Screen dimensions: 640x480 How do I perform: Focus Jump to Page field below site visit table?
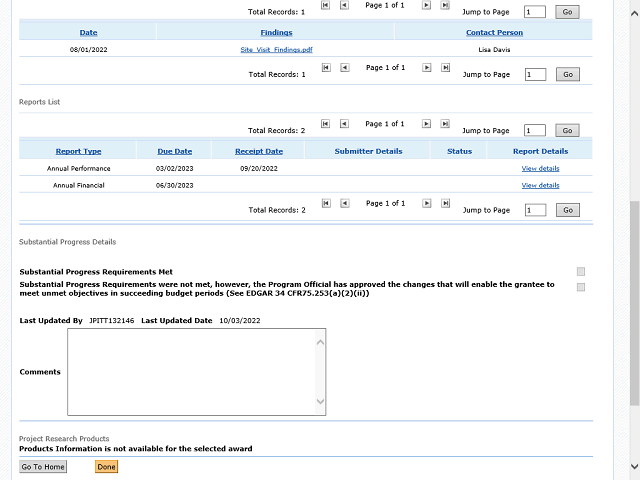click(x=536, y=75)
